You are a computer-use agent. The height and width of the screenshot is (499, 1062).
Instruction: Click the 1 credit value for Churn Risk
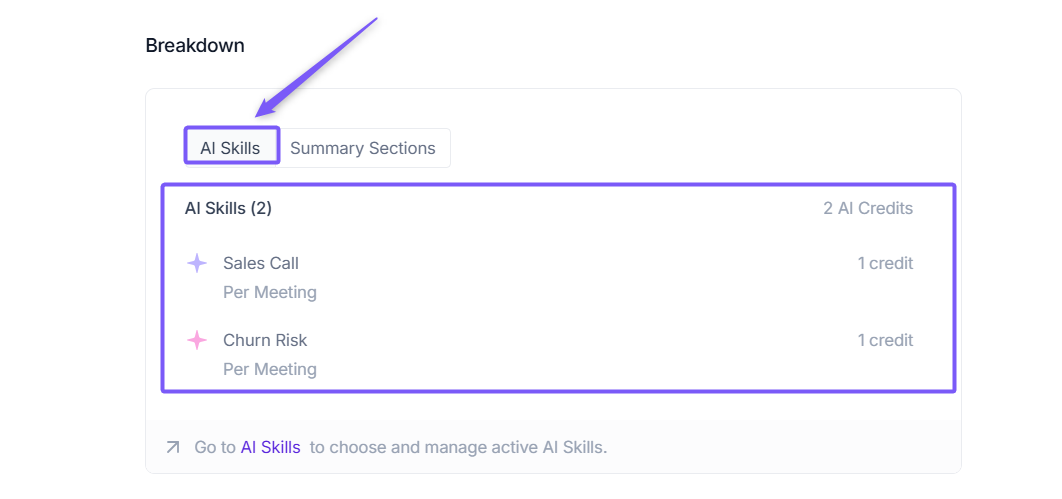pyautogui.click(x=885, y=340)
